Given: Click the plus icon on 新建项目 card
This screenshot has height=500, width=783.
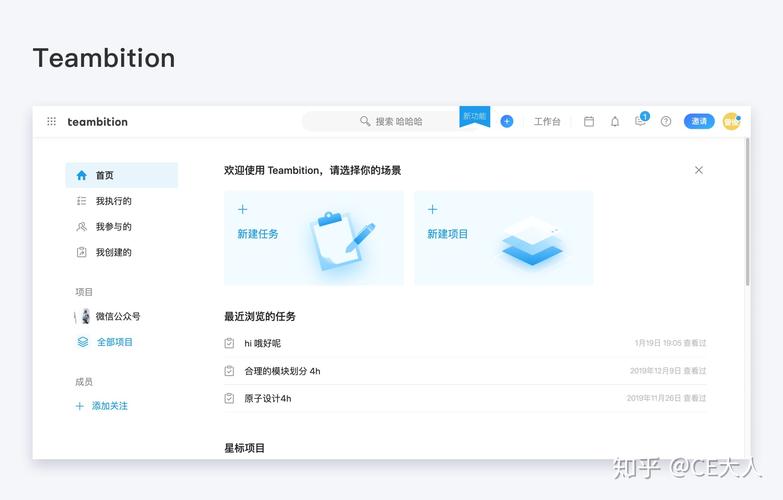Looking at the screenshot, I should [432, 209].
